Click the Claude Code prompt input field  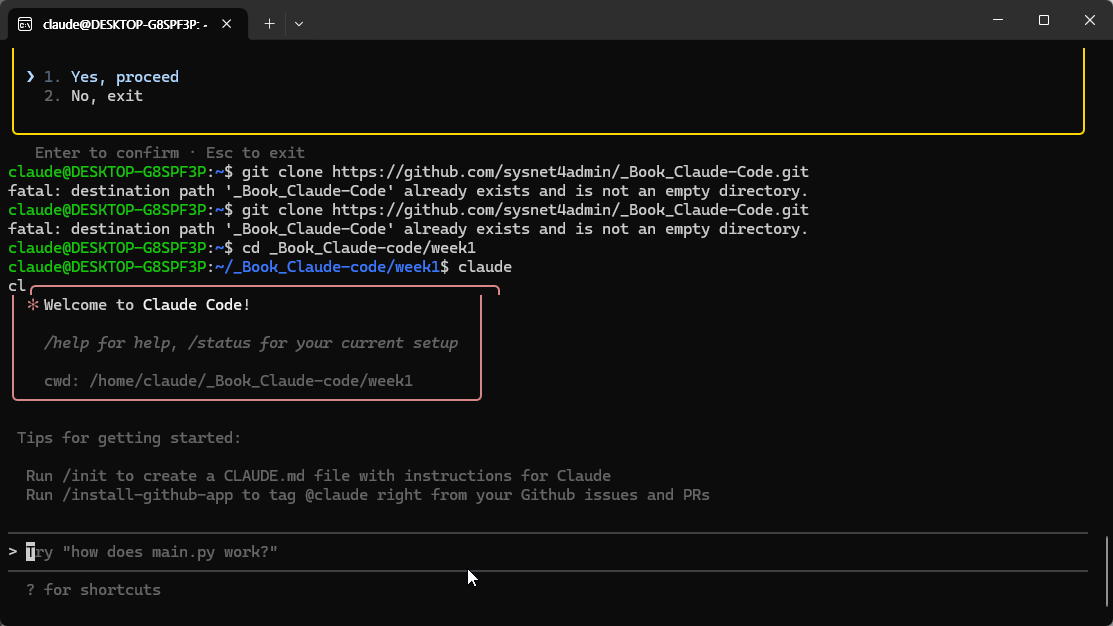[547, 552]
